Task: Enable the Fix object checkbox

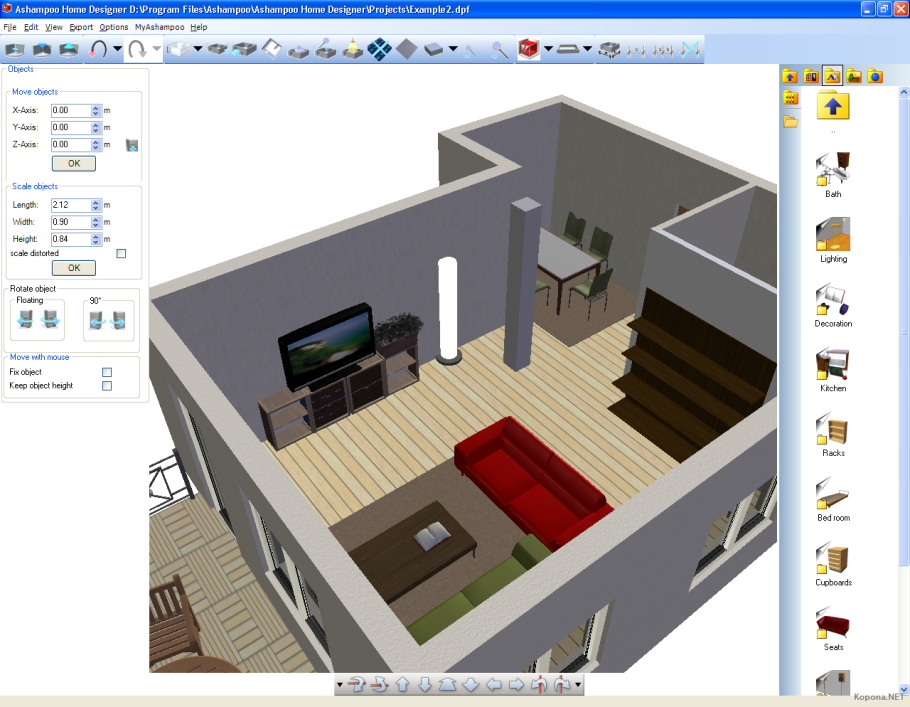Action: (x=107, y=371)
